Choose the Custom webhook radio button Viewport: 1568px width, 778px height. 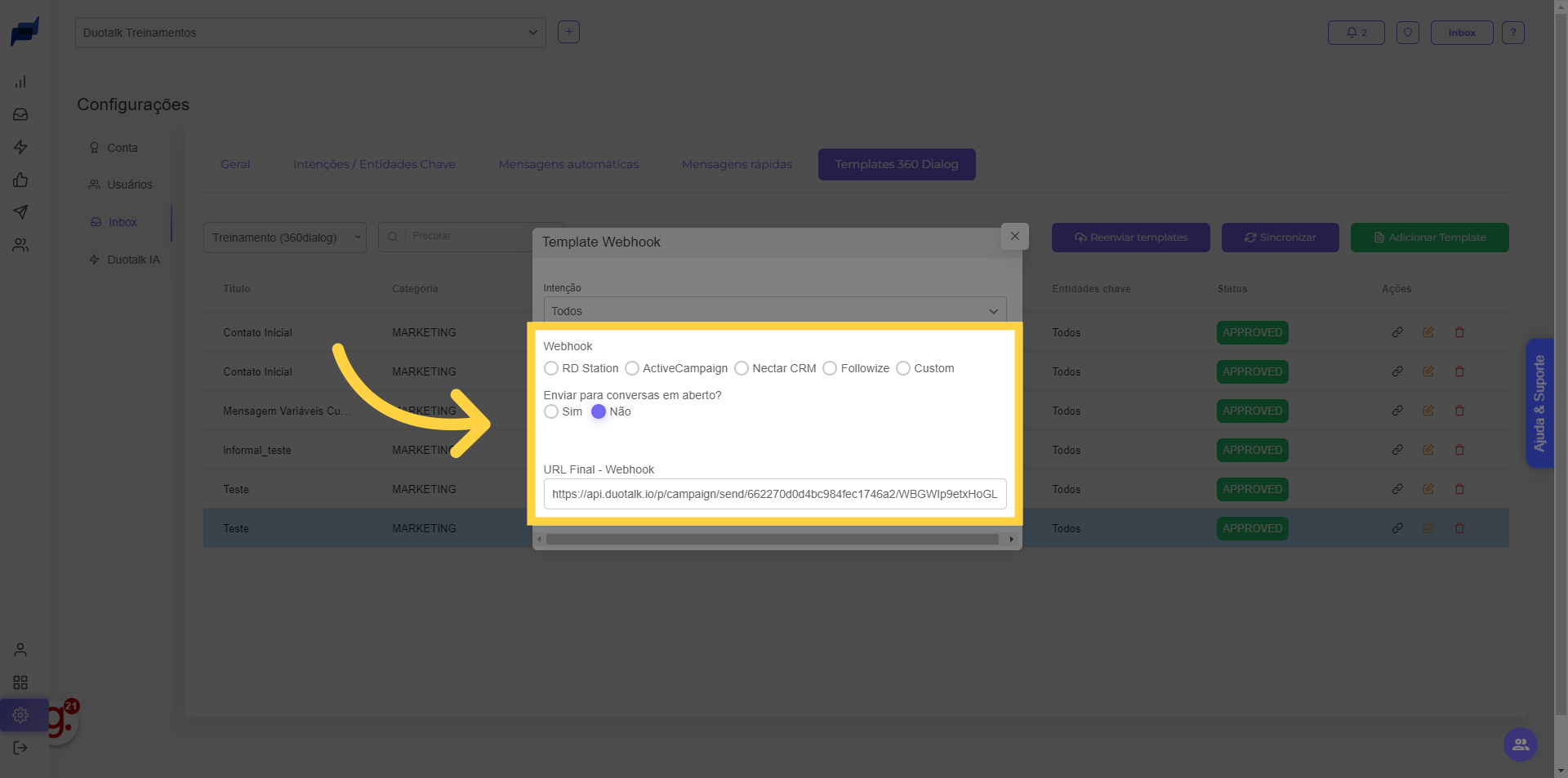pyautogui.click(x=903, y=368)
